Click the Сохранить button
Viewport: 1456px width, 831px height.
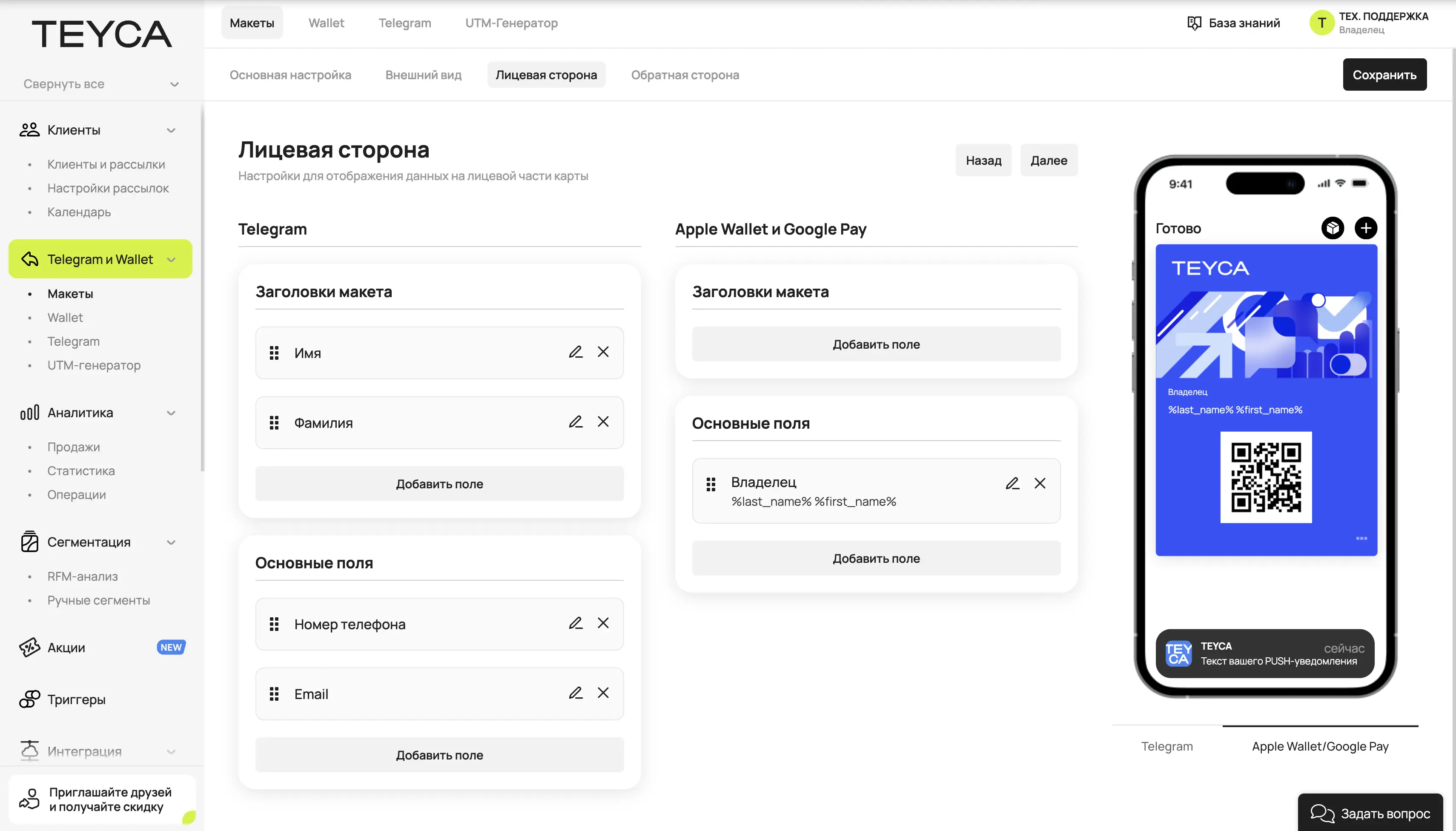tap(1384, 74)
